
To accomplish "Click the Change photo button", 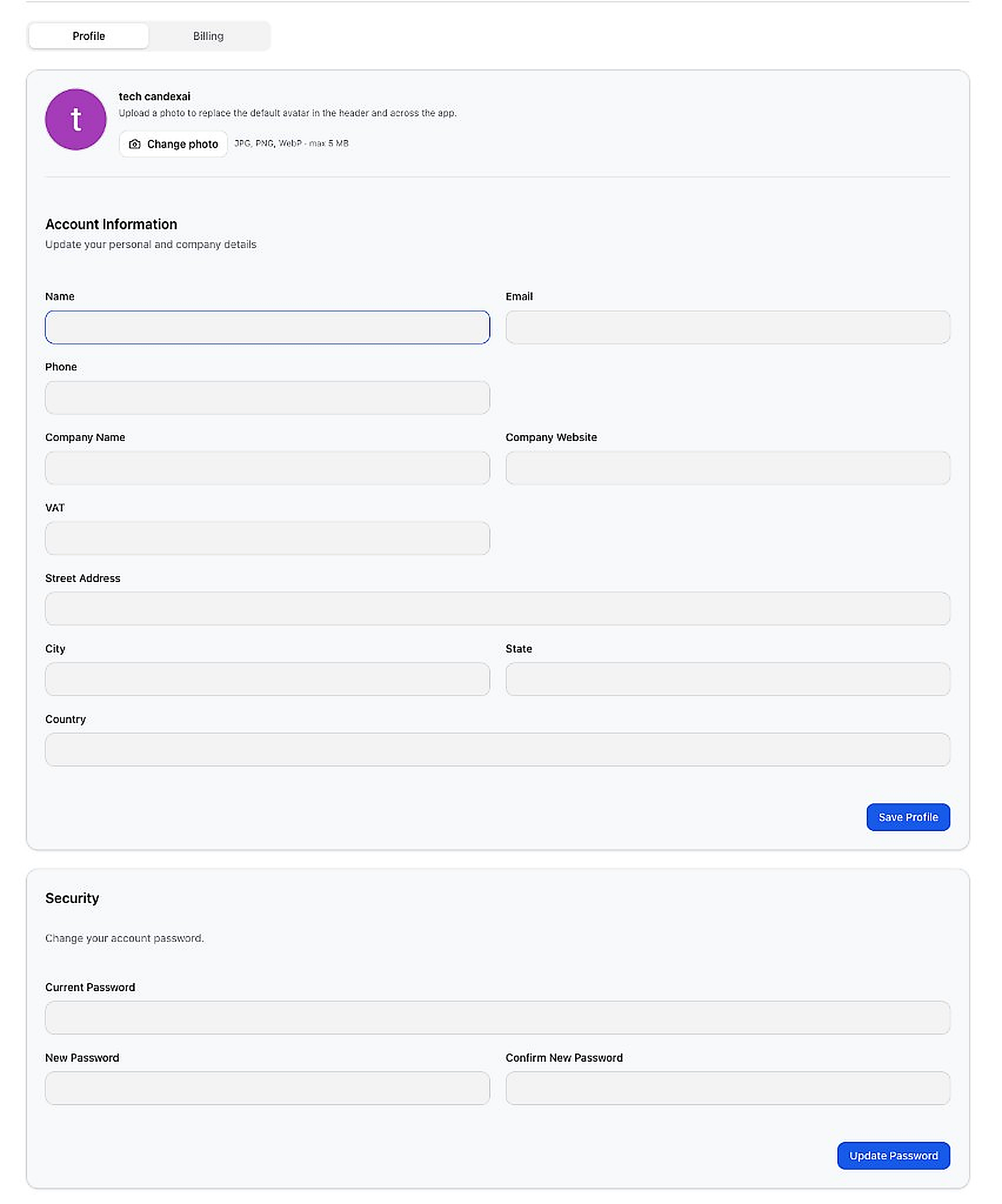I will tap(173, 144).
